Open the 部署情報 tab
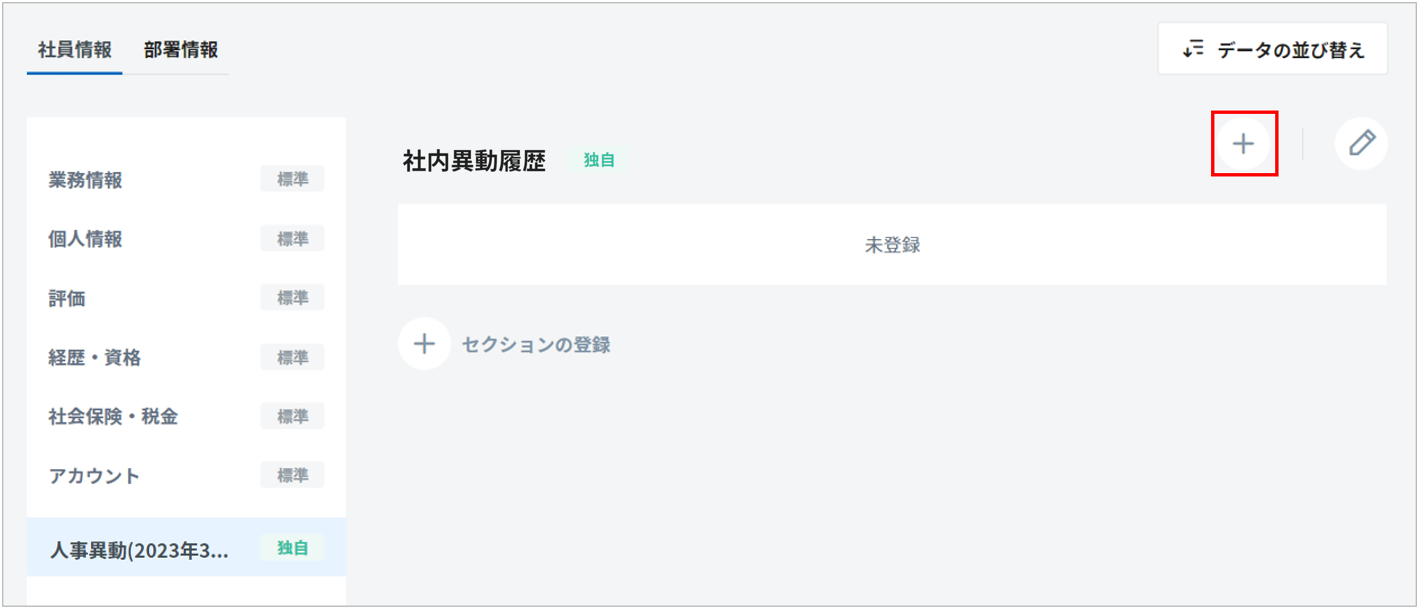Viewport: 1419px width, 610px height. click(180, 49)
